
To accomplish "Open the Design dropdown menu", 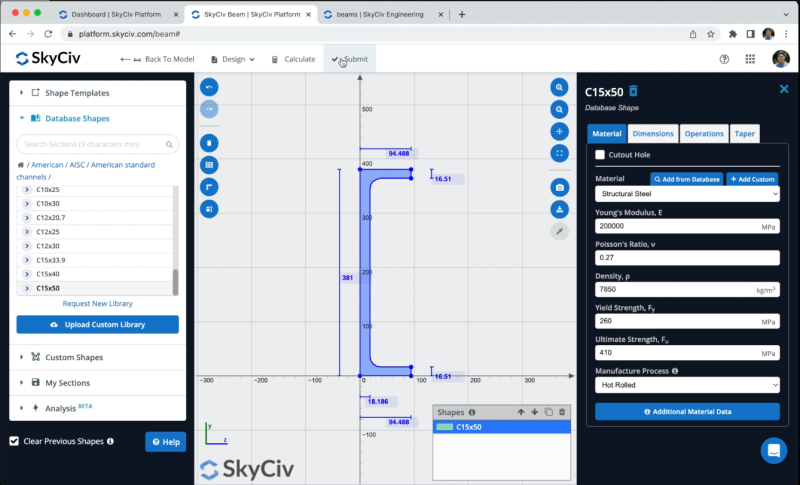I will [x=233, y=59].
